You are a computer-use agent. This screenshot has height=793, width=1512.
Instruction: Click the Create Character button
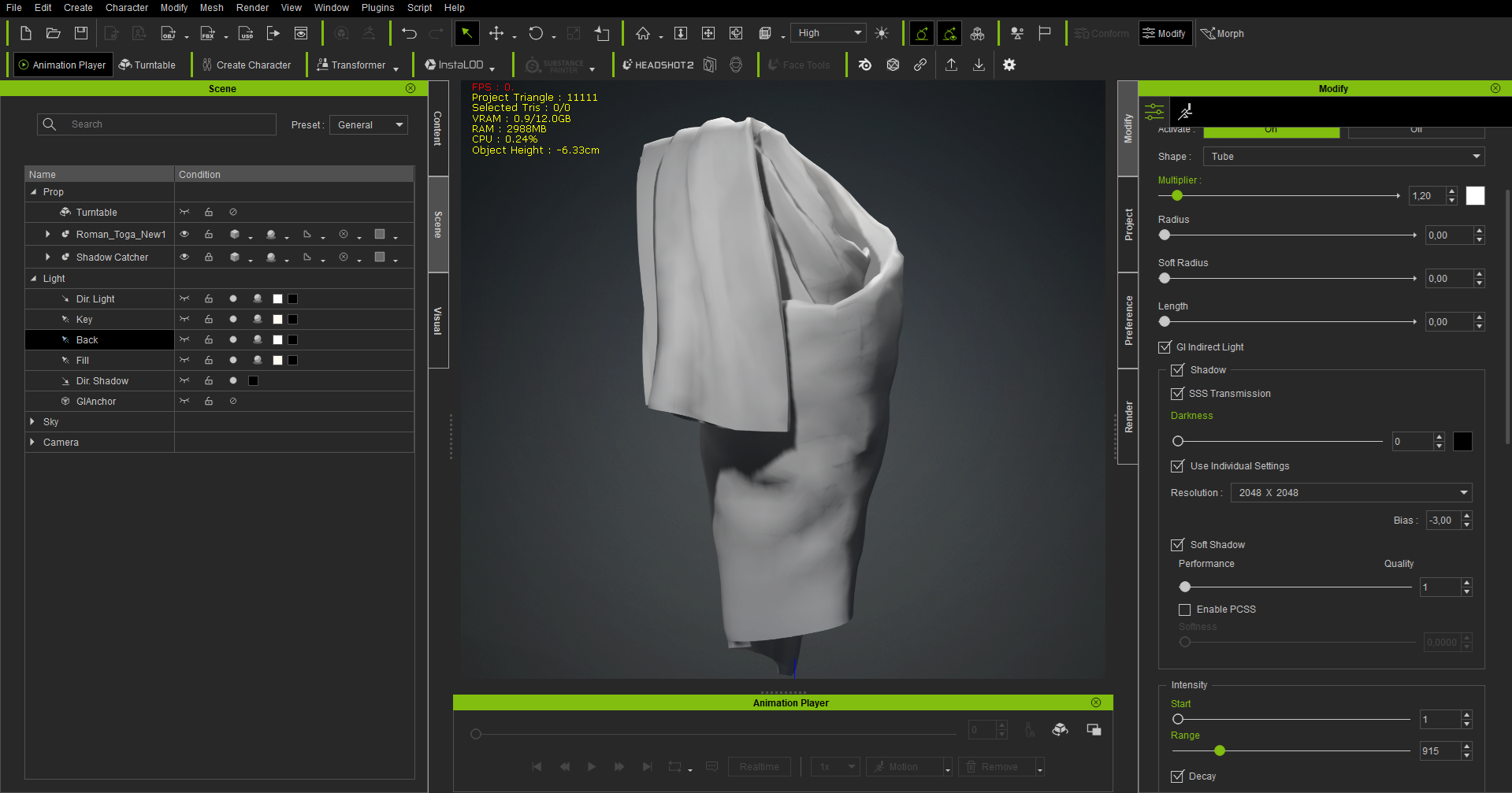pyautogui.click(x=246, y=65)
